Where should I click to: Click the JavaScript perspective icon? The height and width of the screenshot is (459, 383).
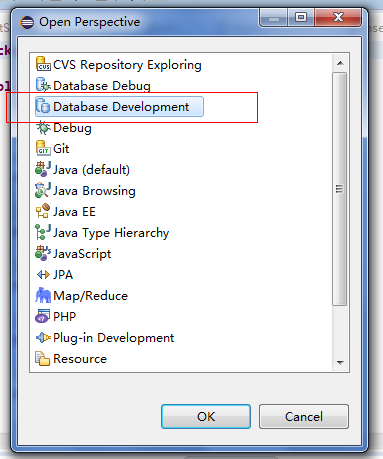coord(43,253)
